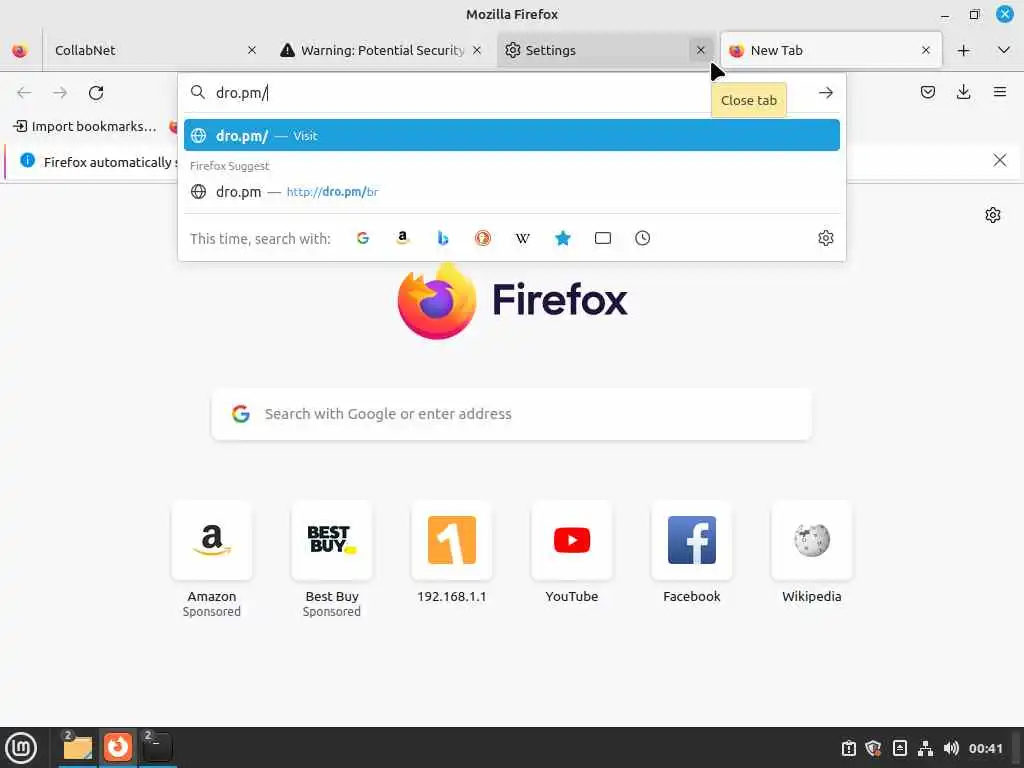1024x768 pixels.
Task: Click the address bar text field
Action: tap(457, 93)
